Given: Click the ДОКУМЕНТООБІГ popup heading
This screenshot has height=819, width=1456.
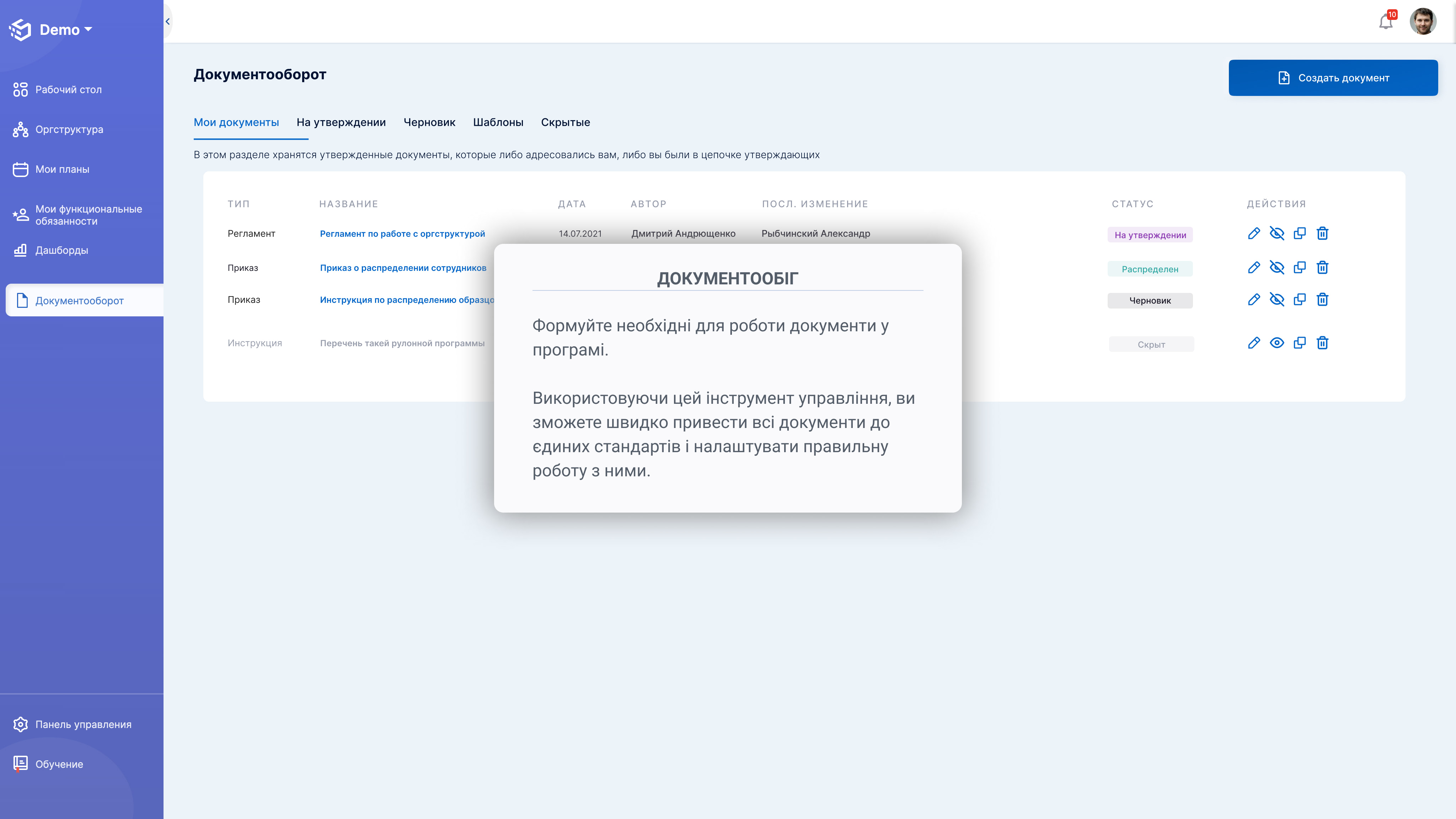Looking at the screenshot, I should [727, 278].
